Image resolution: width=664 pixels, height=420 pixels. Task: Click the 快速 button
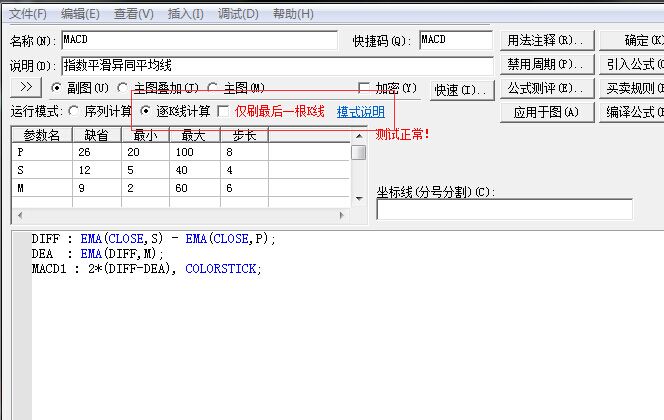pos(462,89)
